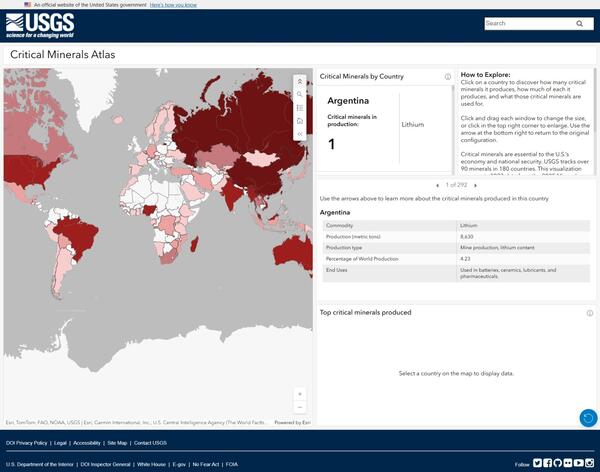Viewport: 600px width, 472px height.
Task: Select India on the map
Action: pyautogui.click(x=232, y=194)
